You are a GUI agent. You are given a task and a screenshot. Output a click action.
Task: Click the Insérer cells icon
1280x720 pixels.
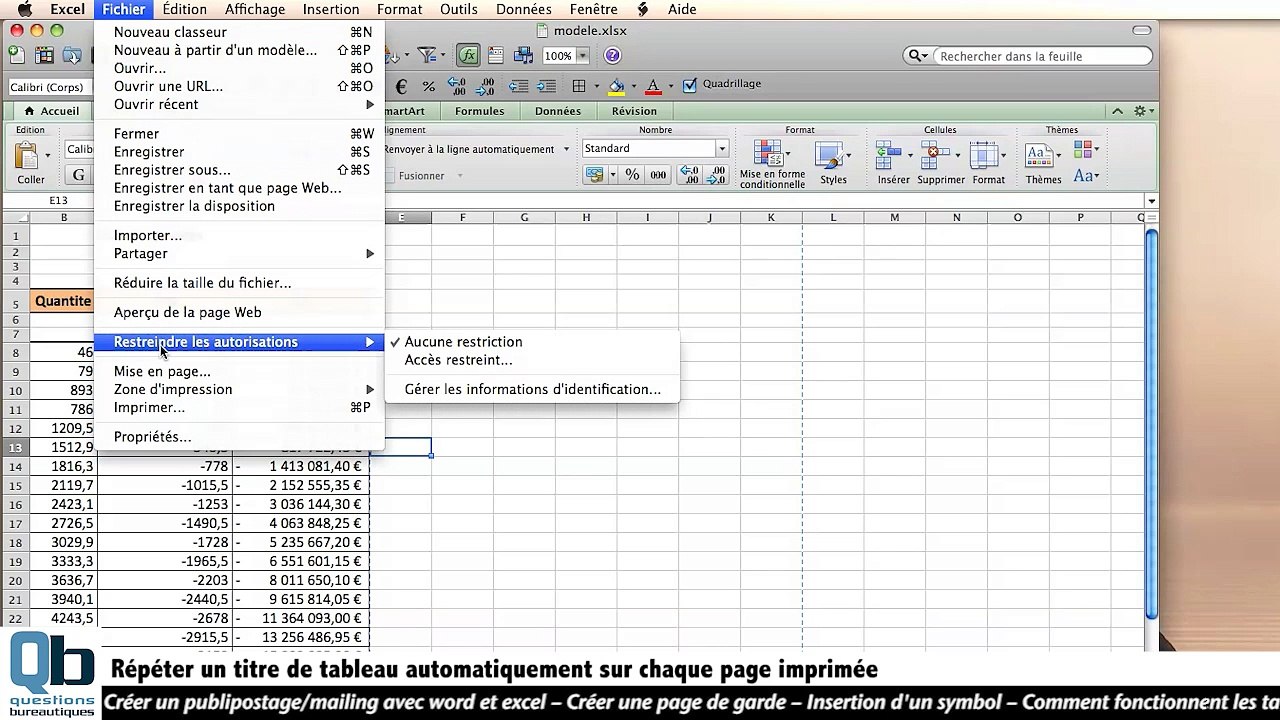click(x=889, y=155)
